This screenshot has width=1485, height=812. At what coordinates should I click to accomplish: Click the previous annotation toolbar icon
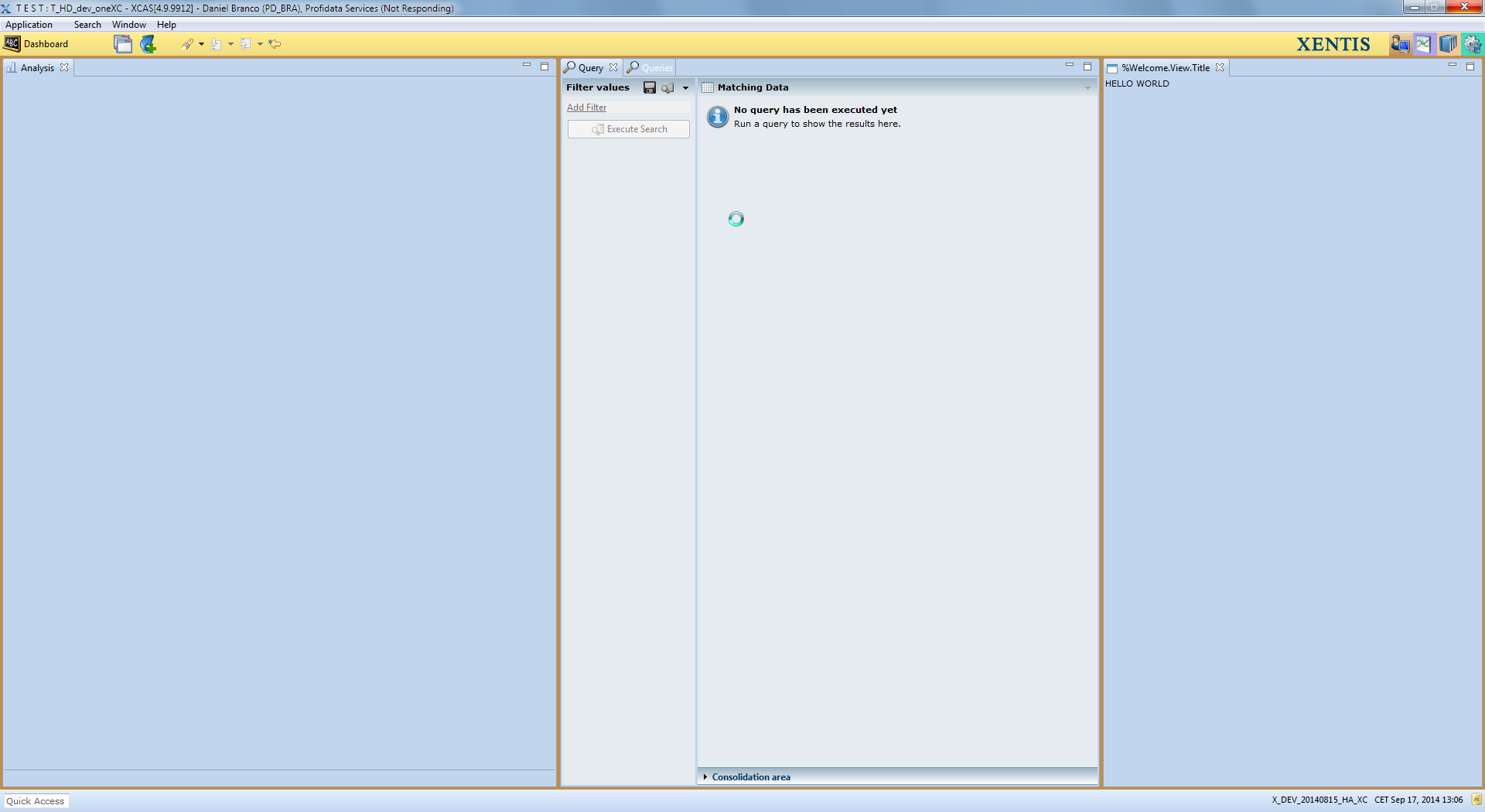point(246,44)
